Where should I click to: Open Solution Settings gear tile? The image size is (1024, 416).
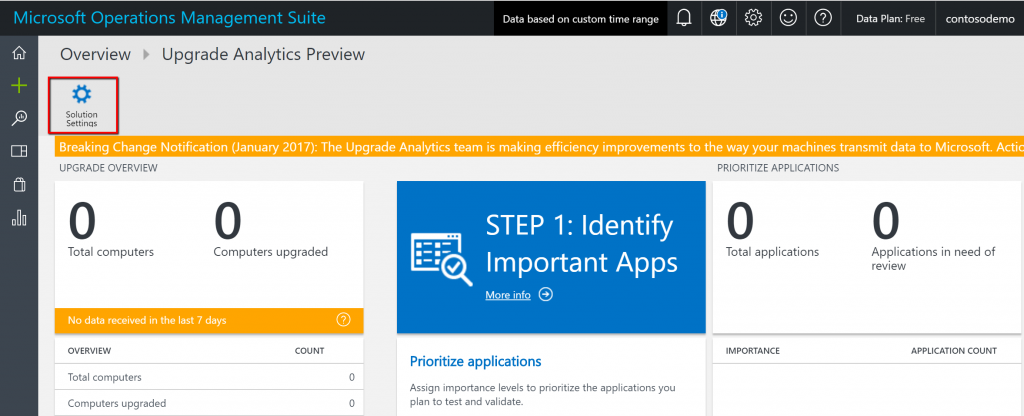point(82,104)
